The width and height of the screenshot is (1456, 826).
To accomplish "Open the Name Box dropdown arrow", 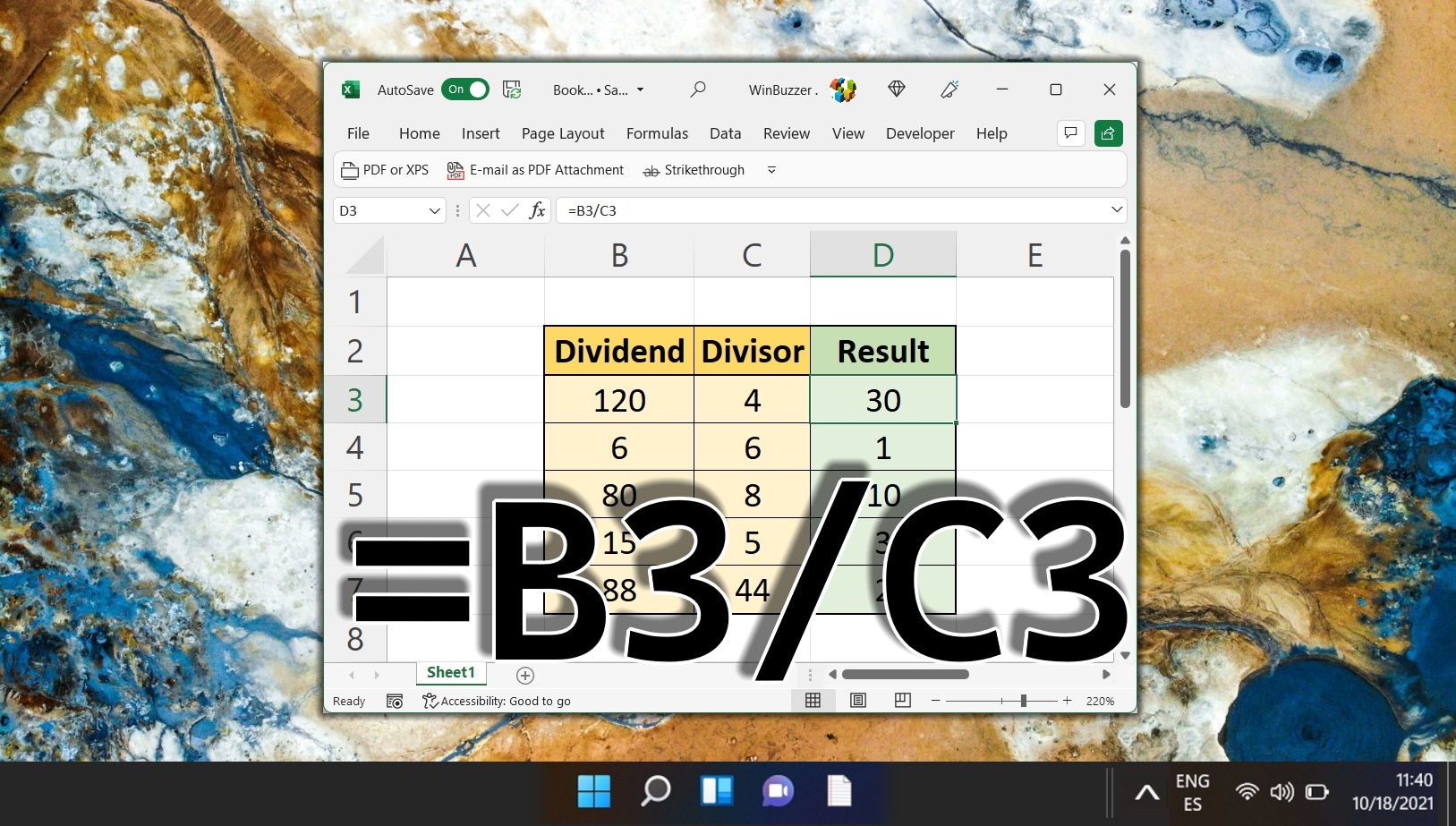I will (435, 210).
